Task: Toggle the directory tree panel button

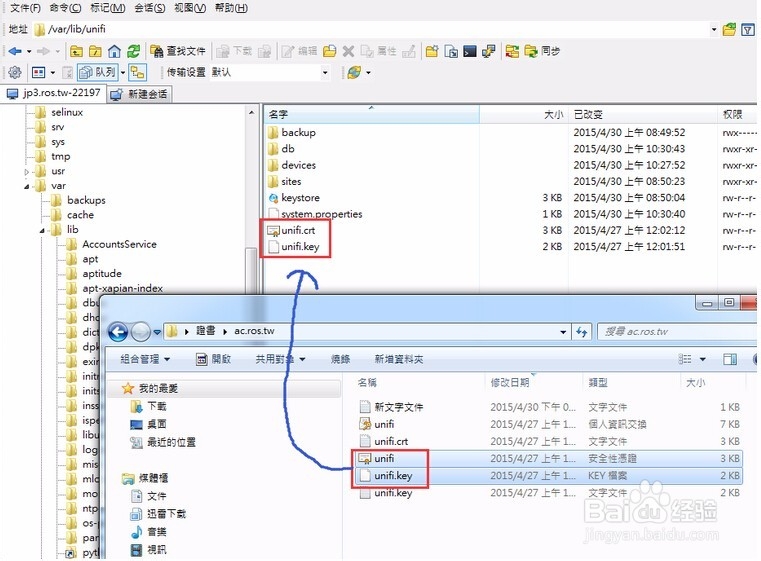Action: [x=137, y=73]
